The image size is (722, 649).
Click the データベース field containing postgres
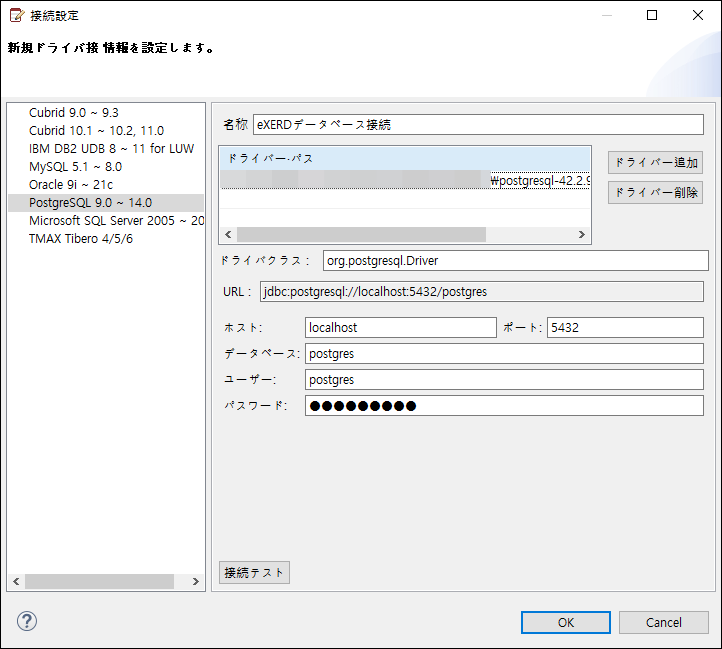(x=504, y=354)
